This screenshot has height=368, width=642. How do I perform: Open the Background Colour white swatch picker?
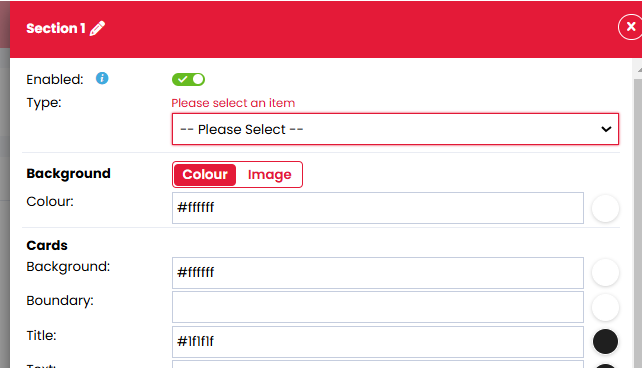[x=605, y=208]
